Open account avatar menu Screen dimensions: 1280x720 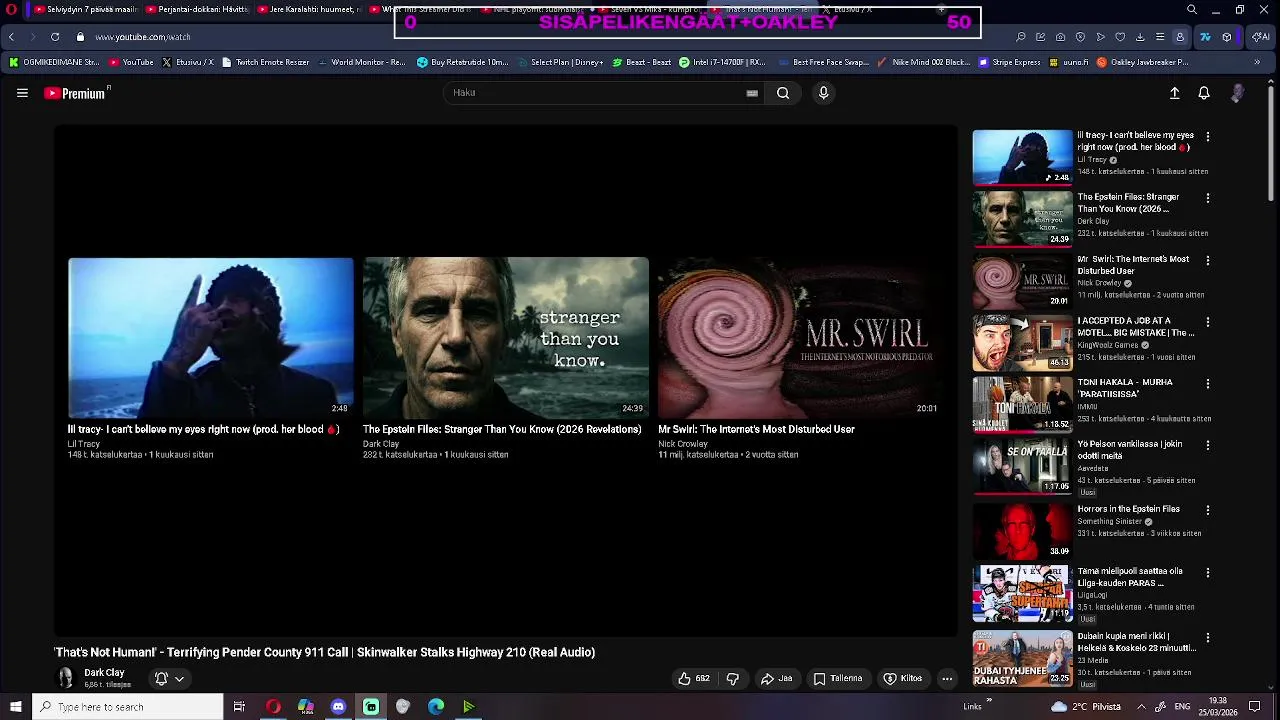(1237, 93)
